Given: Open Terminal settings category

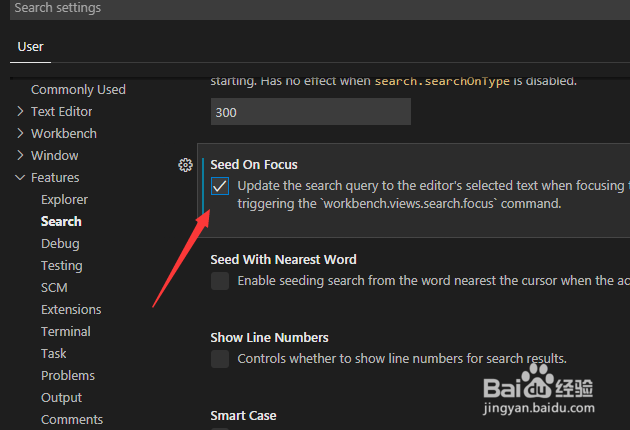Looking at the screenshot, I should coord(66,332).
